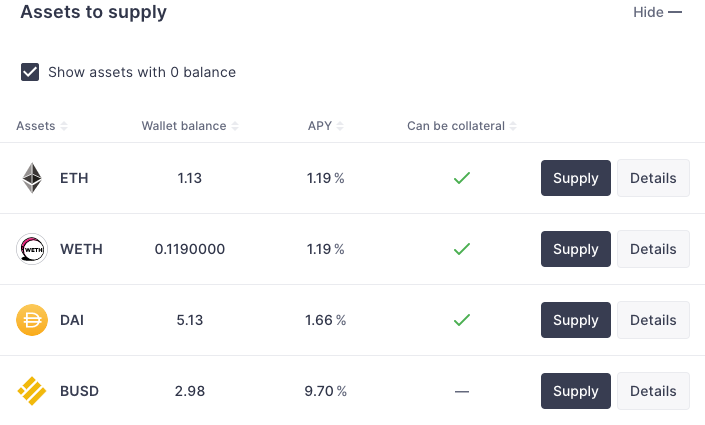The height and width of the screenshot is (425, 705).
Task: Open Details for BUSD
Action: point(653,391)
